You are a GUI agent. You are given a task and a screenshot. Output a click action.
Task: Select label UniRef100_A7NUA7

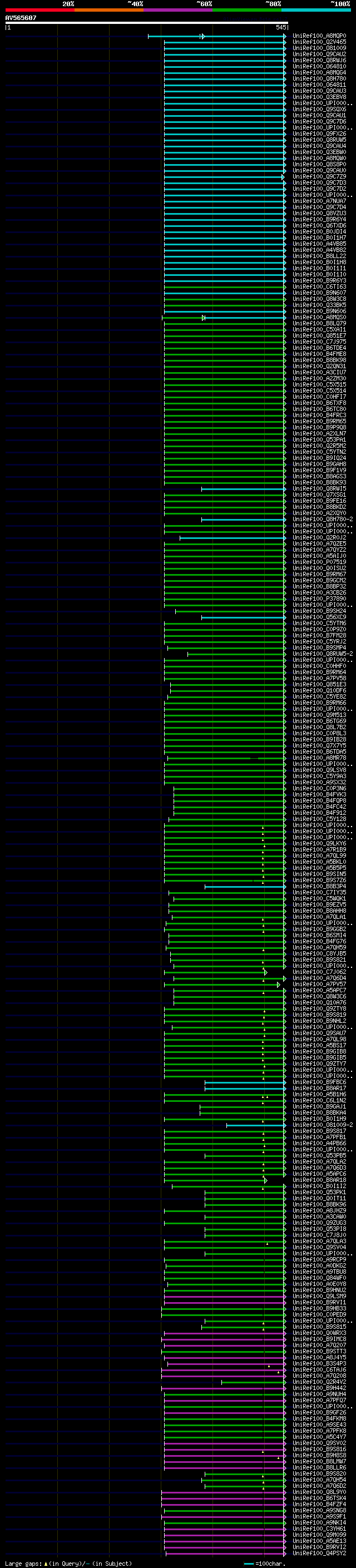(x=319, y=201)
